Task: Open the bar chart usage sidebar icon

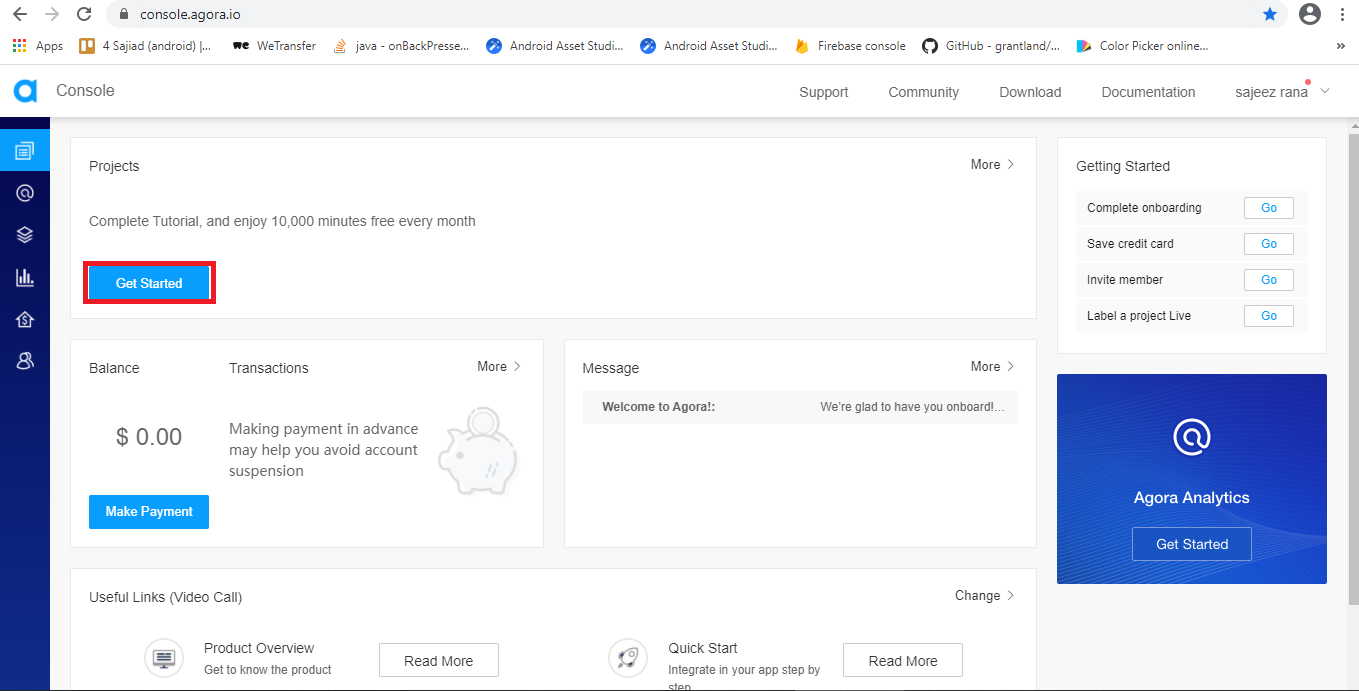Action: 25,277
